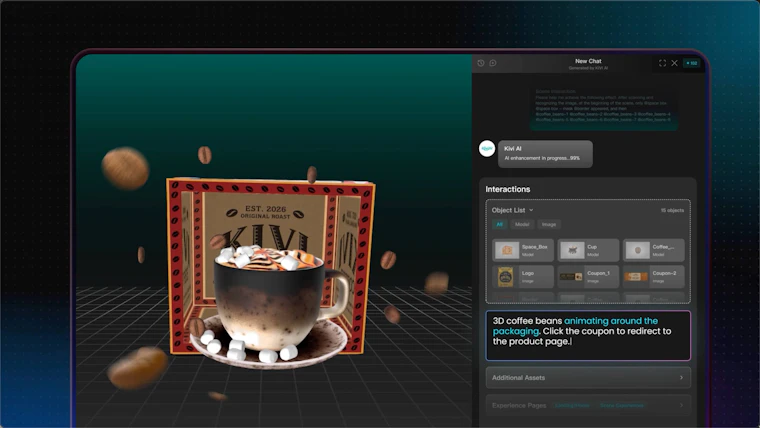Click the Interactions heading
The image size is (760, 428).
coord(507,189)
